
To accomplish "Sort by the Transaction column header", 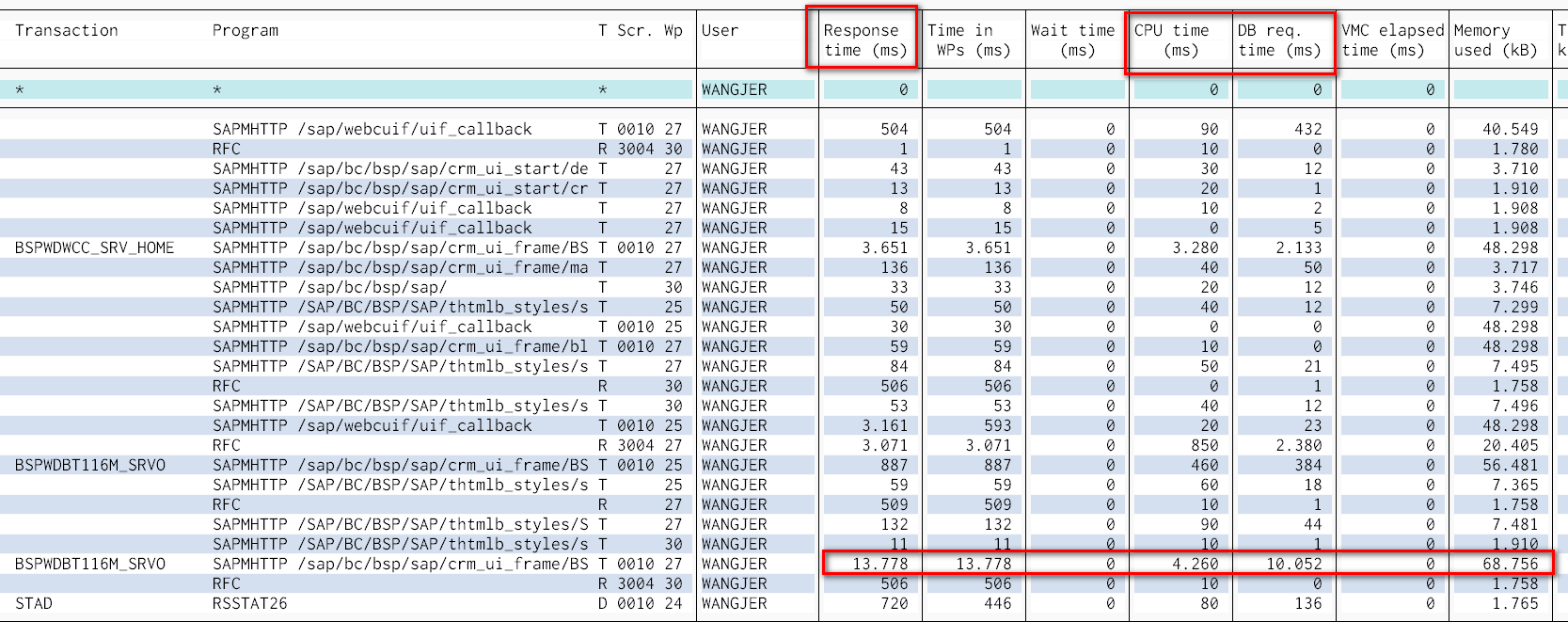I will [67, 30].
